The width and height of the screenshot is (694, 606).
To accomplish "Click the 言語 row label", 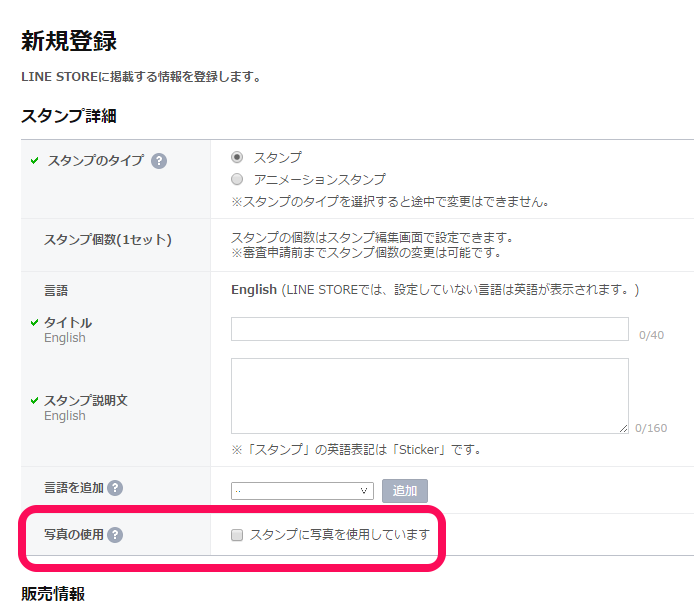I will pos(56,291).
